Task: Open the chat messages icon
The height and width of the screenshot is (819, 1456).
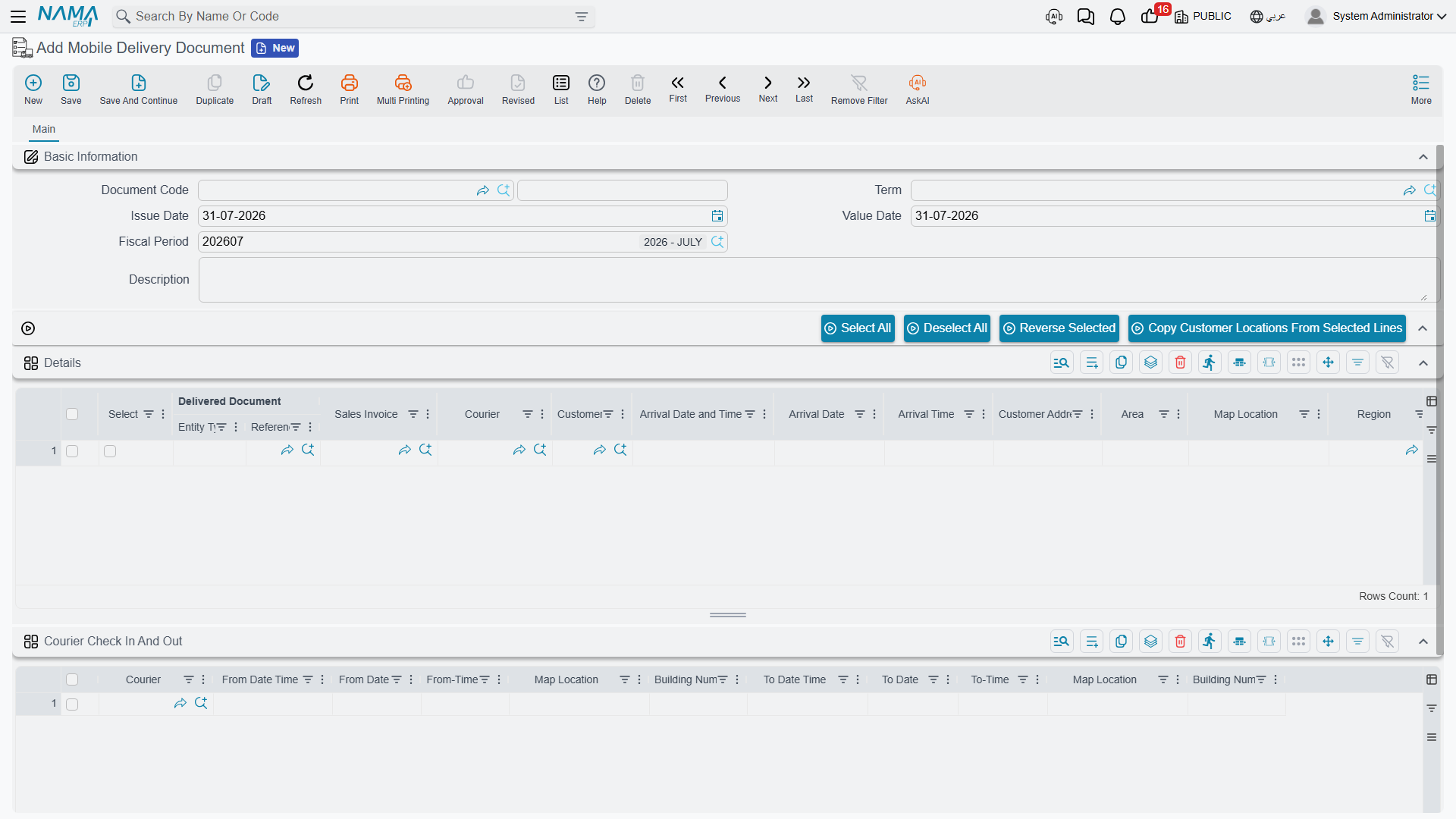Action: [x=1086, y=17]
